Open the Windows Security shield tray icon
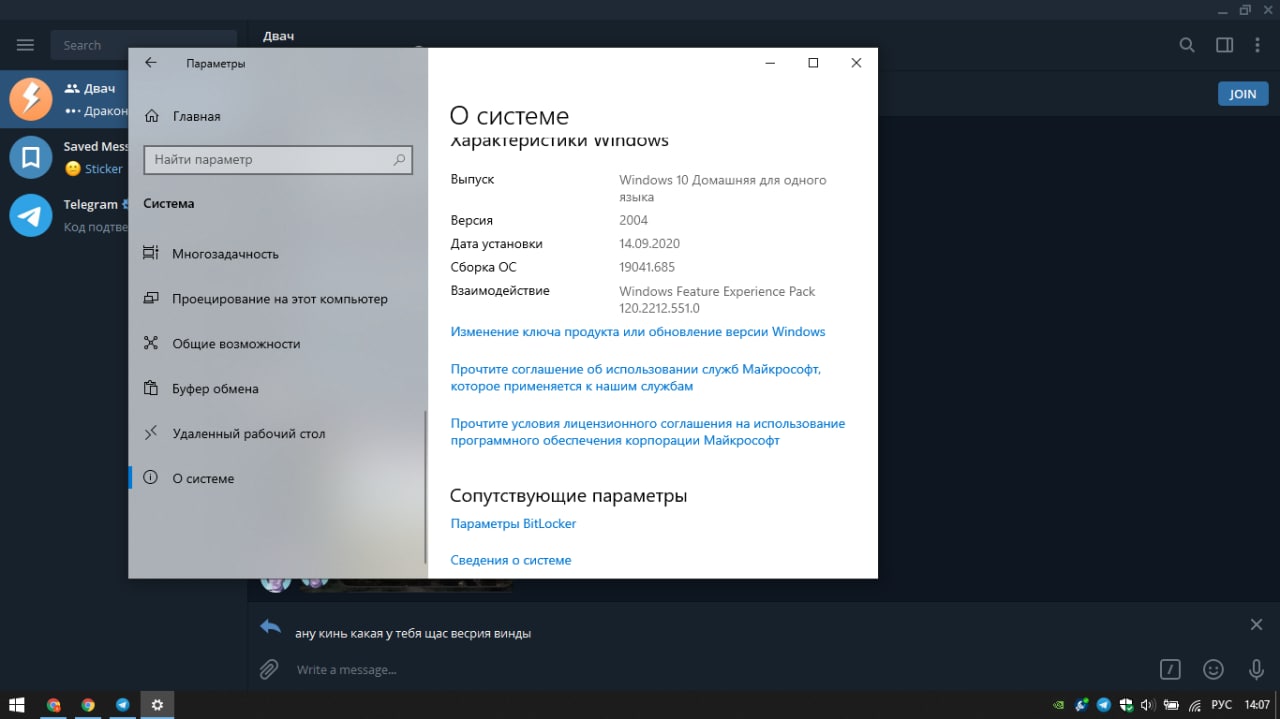 point(1126,705)
